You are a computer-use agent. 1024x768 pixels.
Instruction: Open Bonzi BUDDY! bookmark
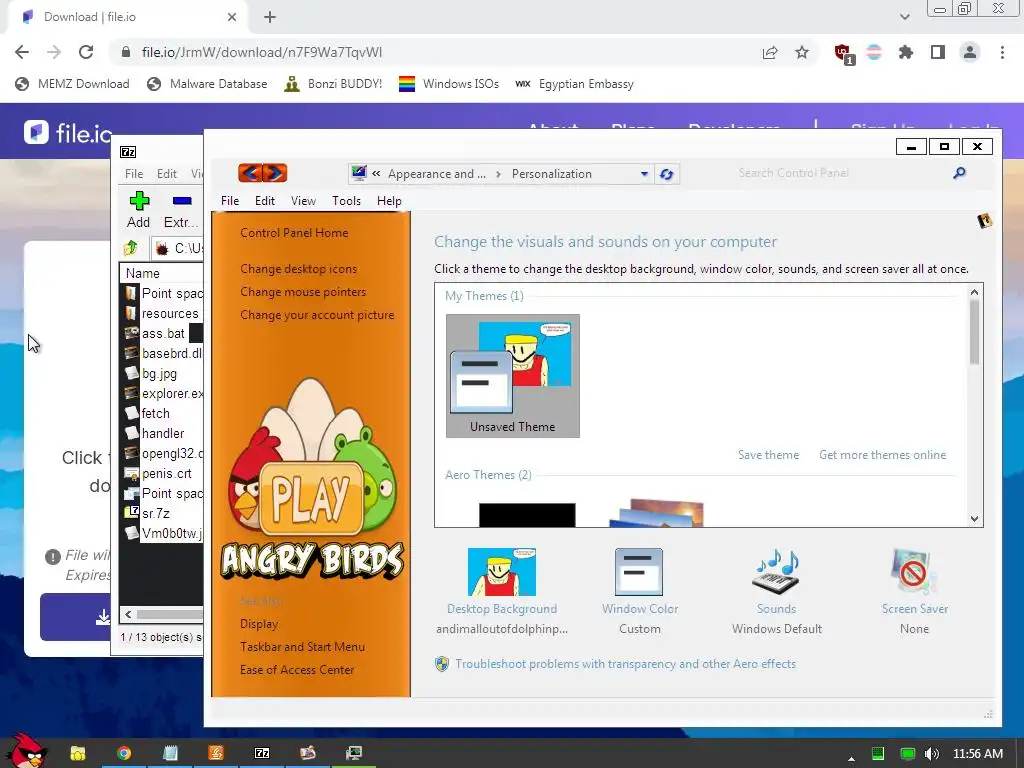click(x=333, y=84)
